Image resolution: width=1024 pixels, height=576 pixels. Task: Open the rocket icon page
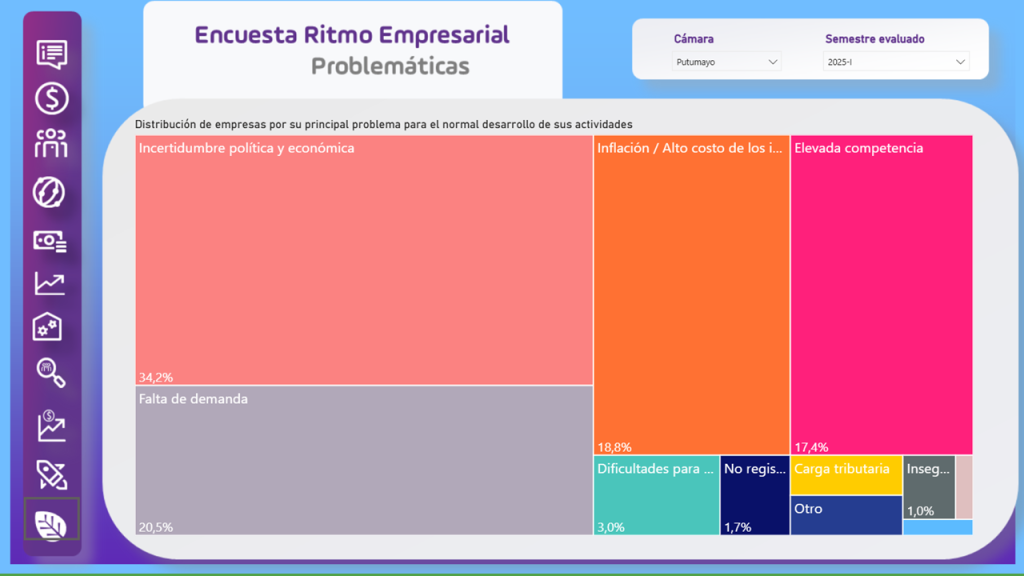click(51, 474)
